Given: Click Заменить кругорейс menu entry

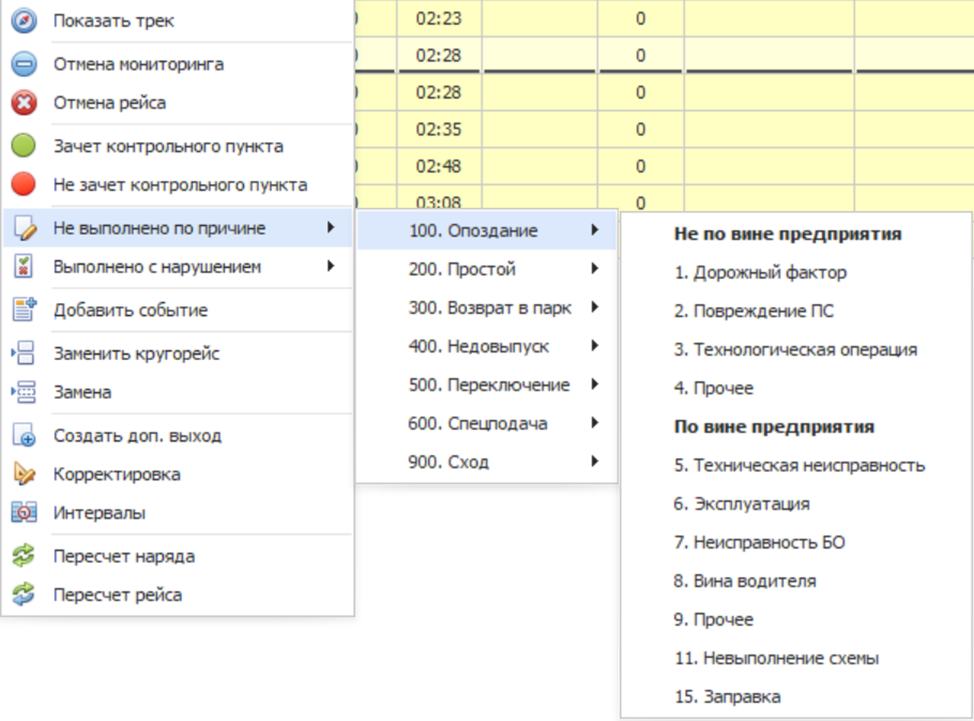Looking at the screenshot, I should (136, 354).
